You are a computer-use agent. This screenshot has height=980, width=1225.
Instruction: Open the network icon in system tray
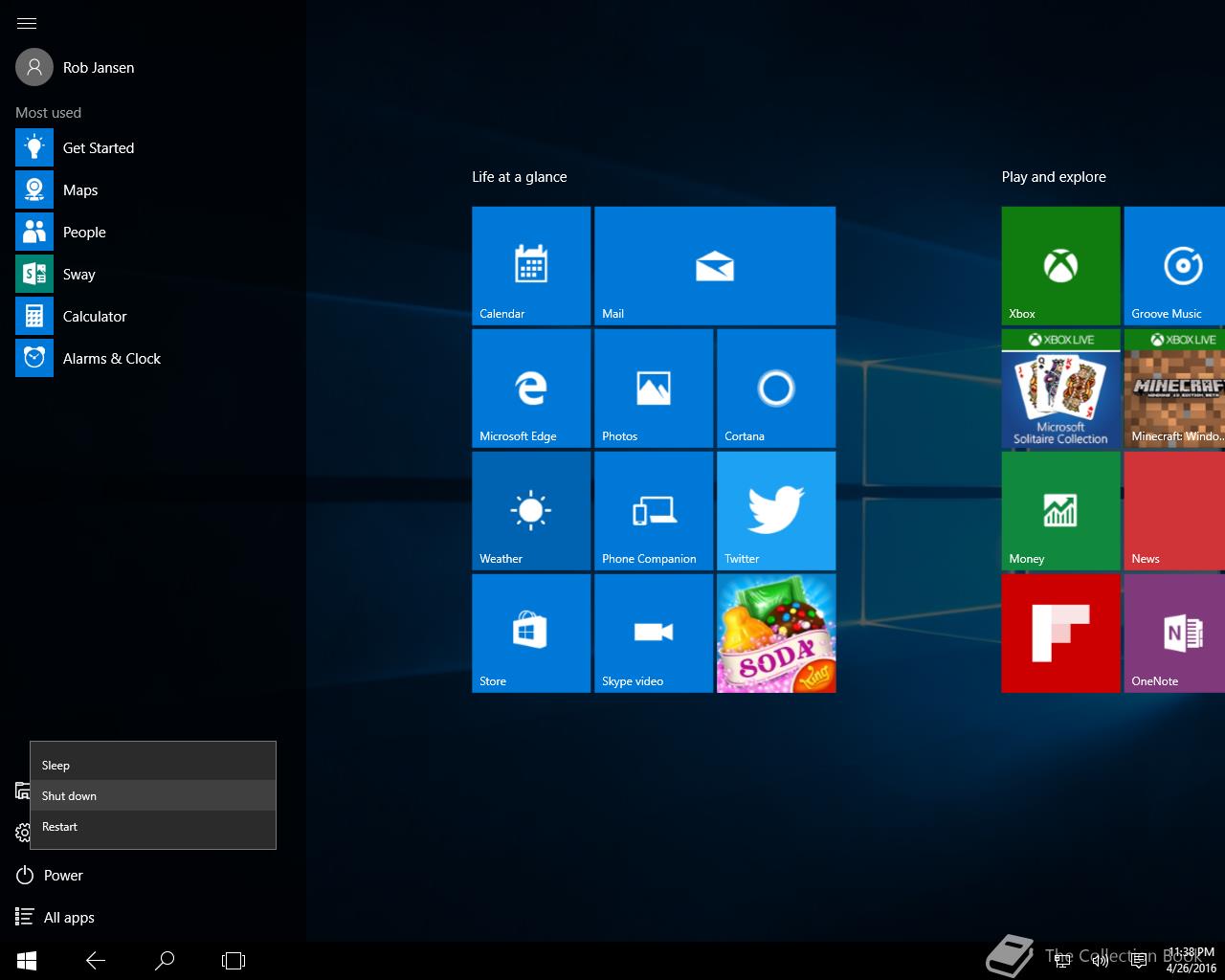pos(1061,961)
